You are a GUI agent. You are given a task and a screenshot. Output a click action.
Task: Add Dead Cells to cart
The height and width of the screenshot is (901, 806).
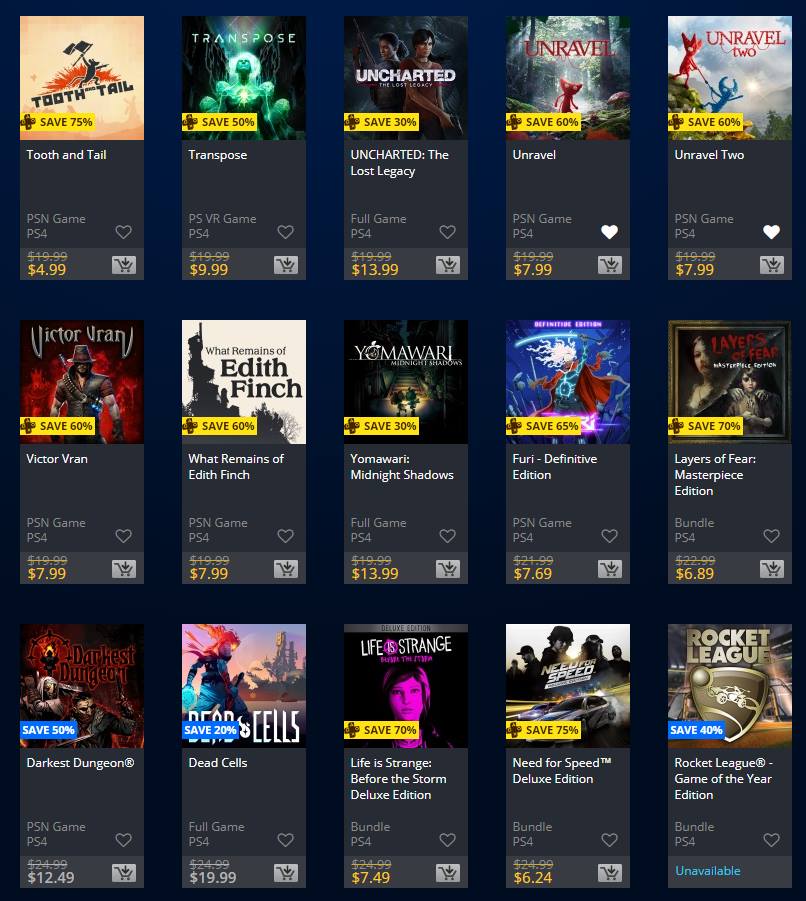286,873
